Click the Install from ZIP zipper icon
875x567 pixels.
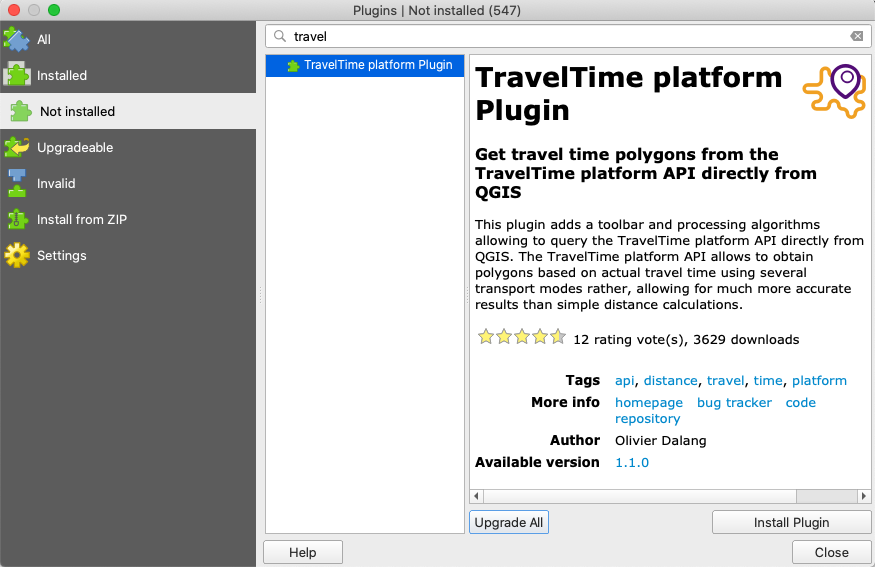[17, 219]
